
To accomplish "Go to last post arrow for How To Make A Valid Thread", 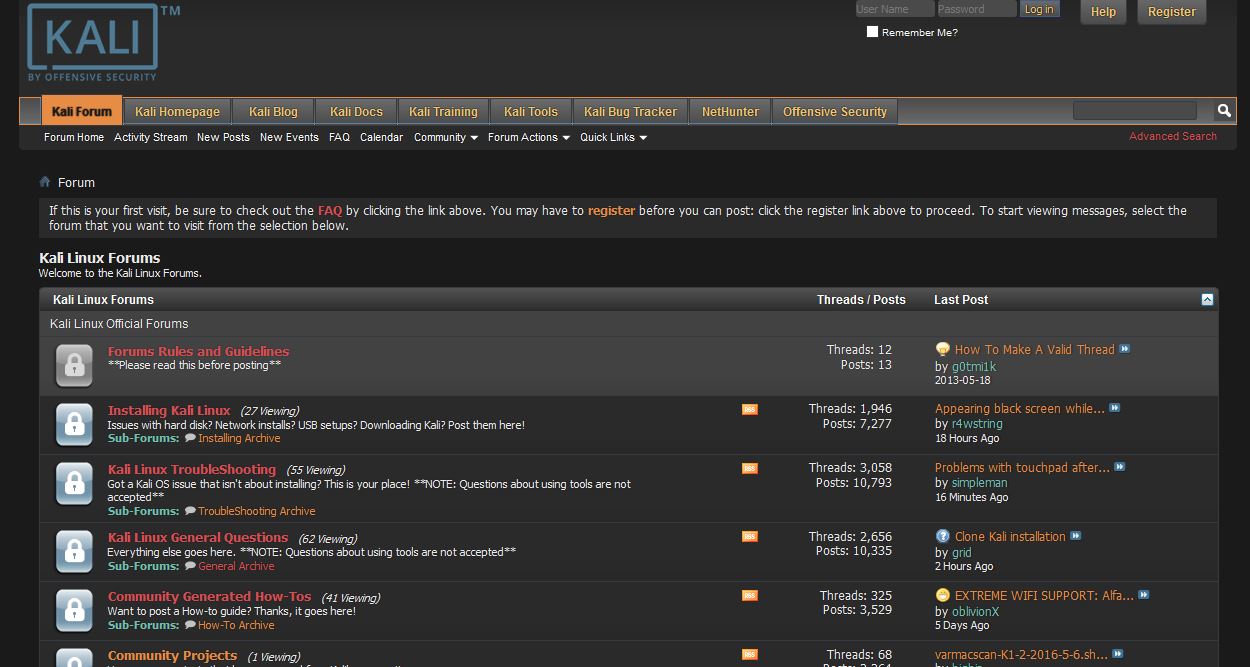I will coord(1125,349).
